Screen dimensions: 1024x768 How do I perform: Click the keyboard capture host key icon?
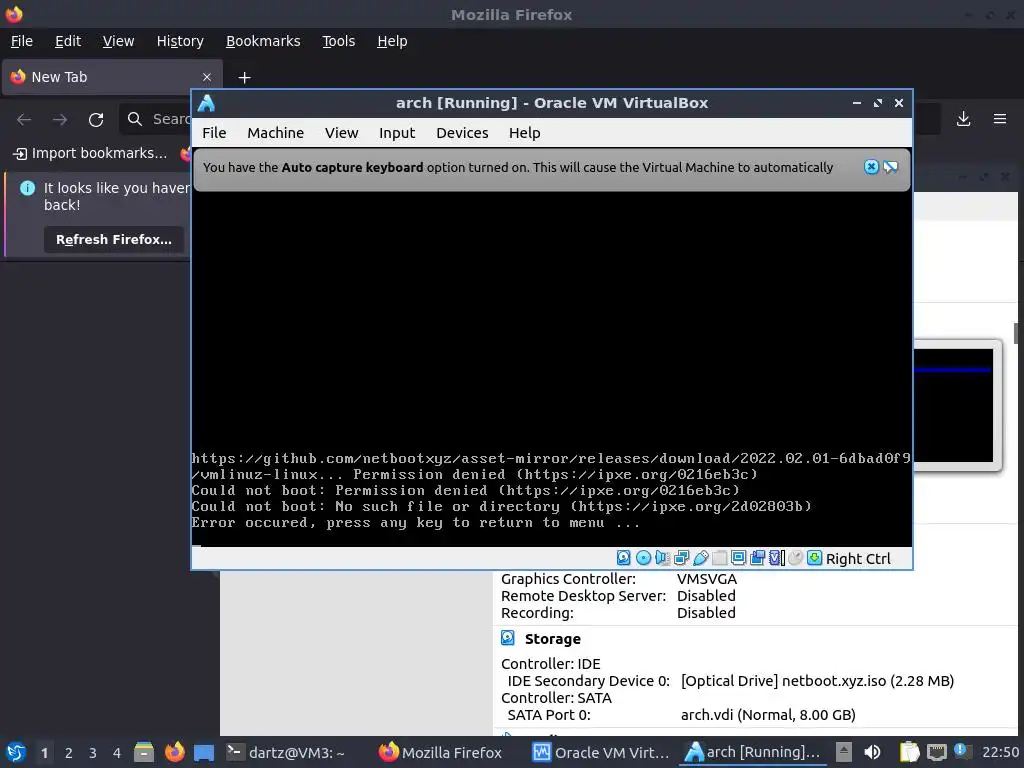tap(814, 558)
